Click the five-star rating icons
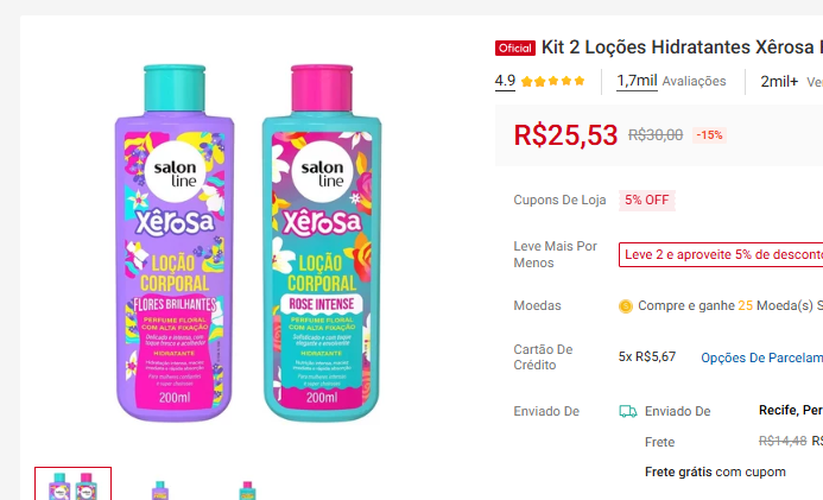This screenshot has height=500, width=823. coord(553,81)
